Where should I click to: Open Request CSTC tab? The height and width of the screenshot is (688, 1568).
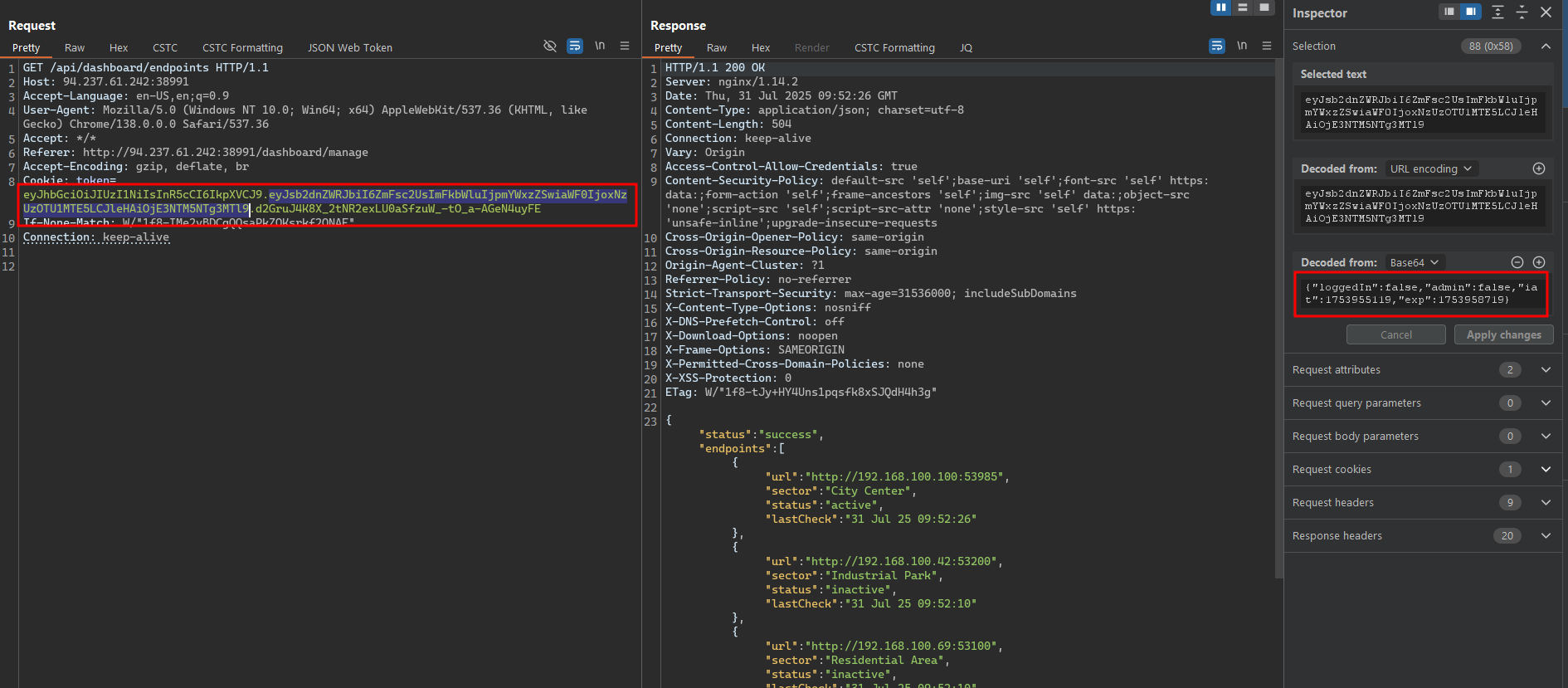point(165,48)
